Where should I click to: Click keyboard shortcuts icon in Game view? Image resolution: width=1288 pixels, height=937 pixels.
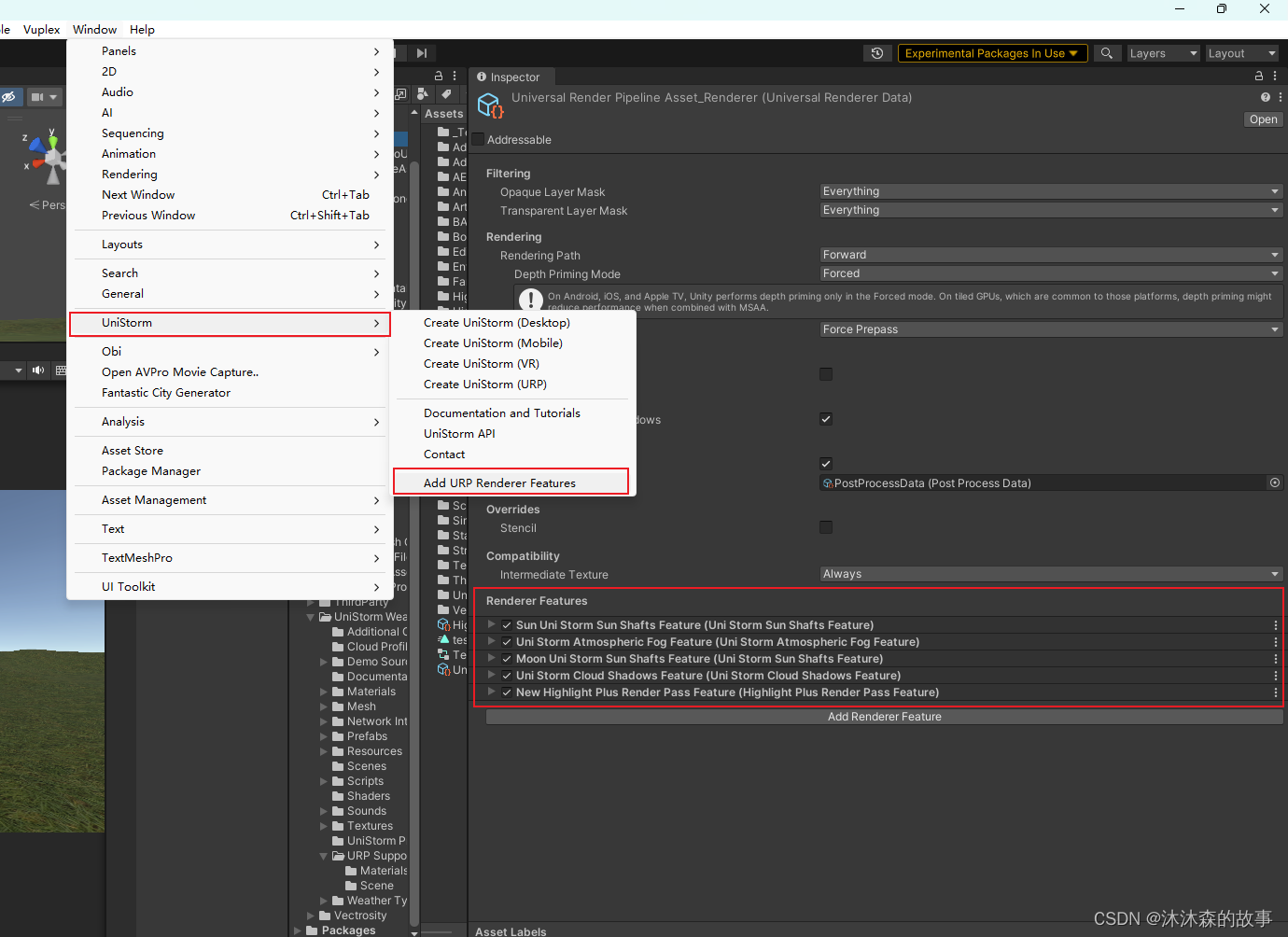(61, 371)
